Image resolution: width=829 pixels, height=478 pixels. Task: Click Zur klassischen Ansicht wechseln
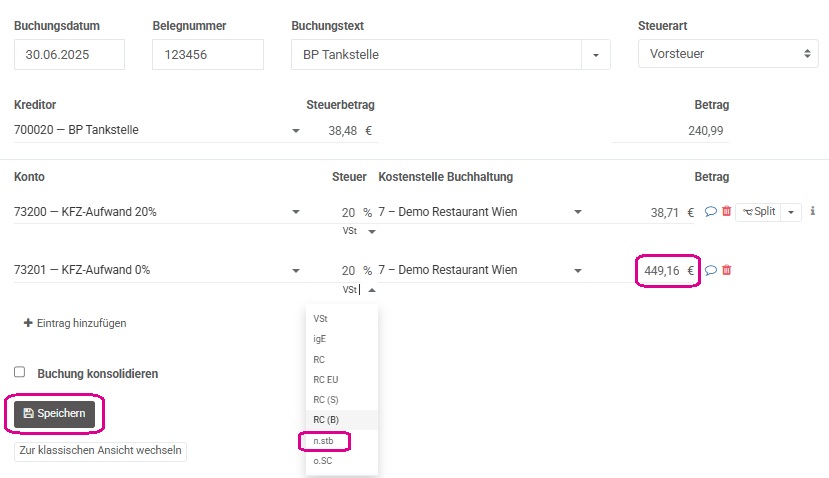coord(100,451)
